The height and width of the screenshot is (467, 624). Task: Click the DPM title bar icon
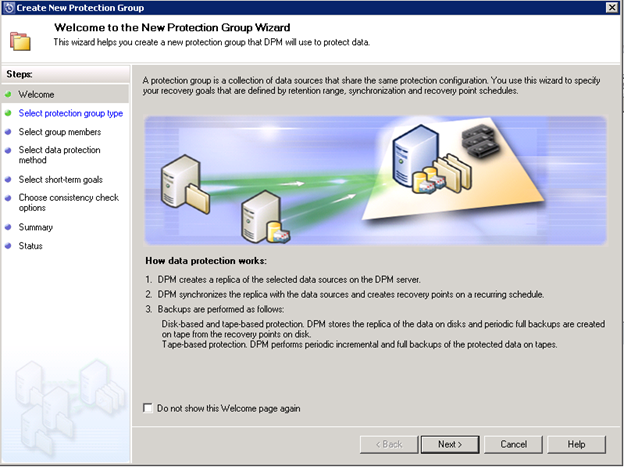(x=9, y=8)
